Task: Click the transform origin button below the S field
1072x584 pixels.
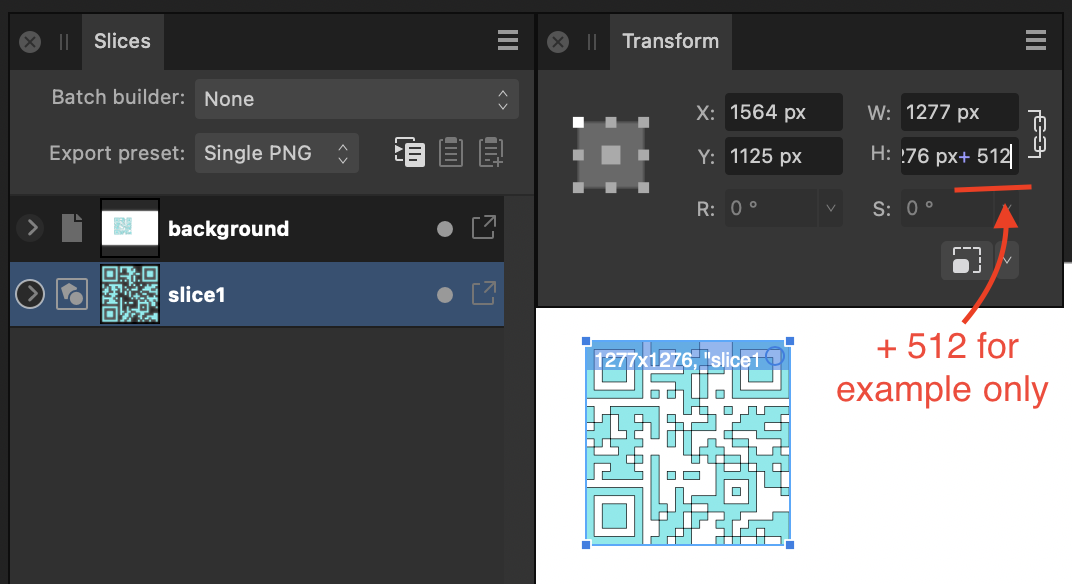Action: coord(967,260)
